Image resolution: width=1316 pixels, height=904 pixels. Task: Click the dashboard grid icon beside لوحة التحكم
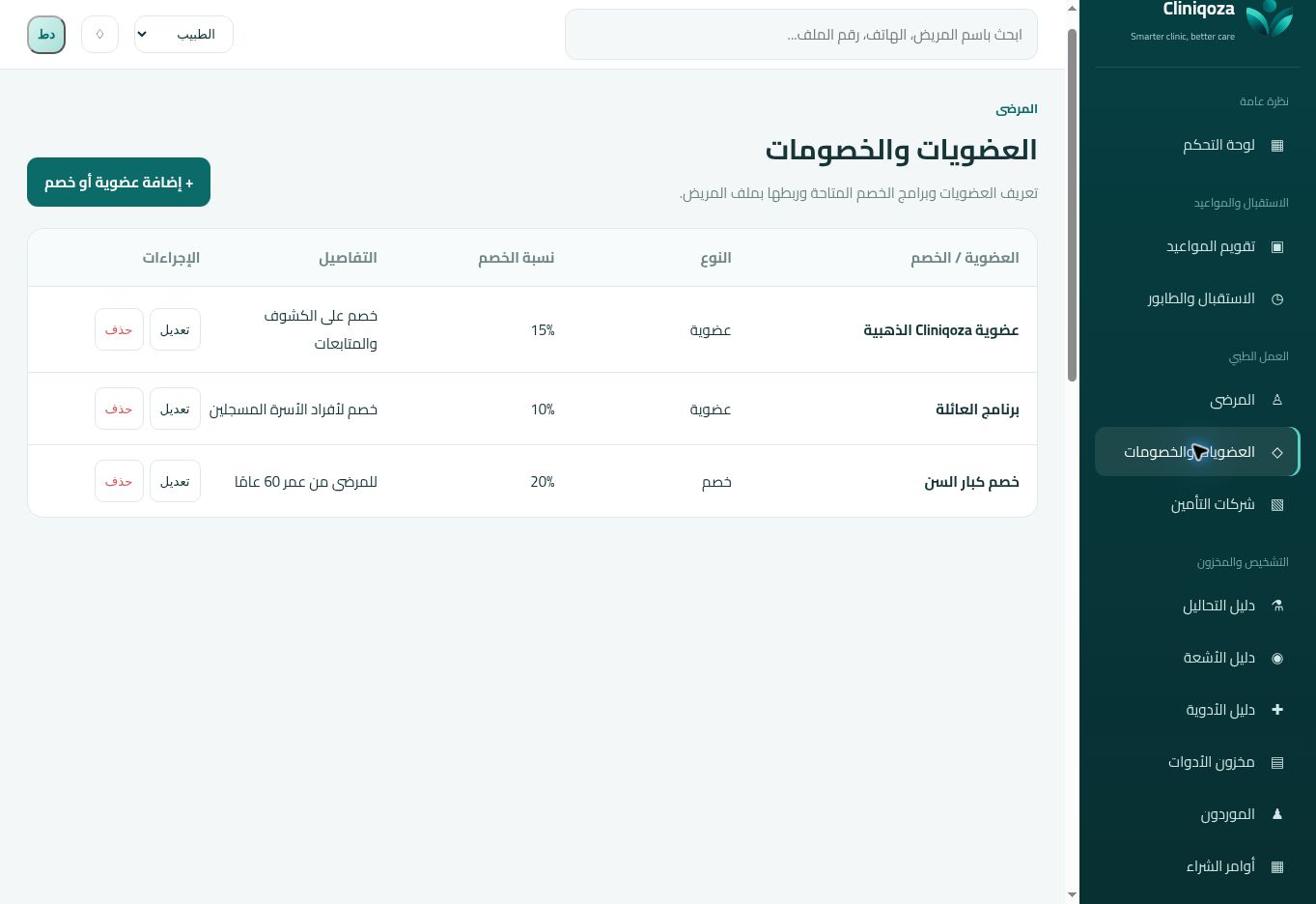click(x=1277, y=145)
